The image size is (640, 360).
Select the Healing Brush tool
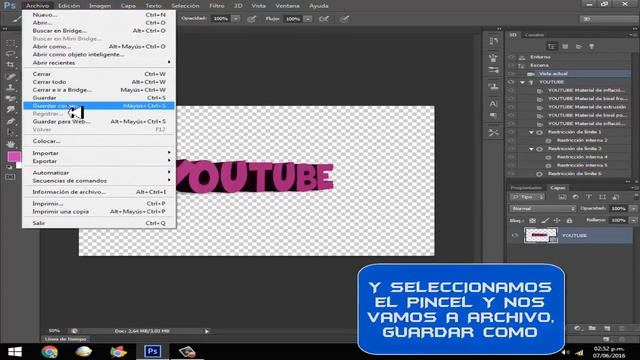(x=11, y=76)
